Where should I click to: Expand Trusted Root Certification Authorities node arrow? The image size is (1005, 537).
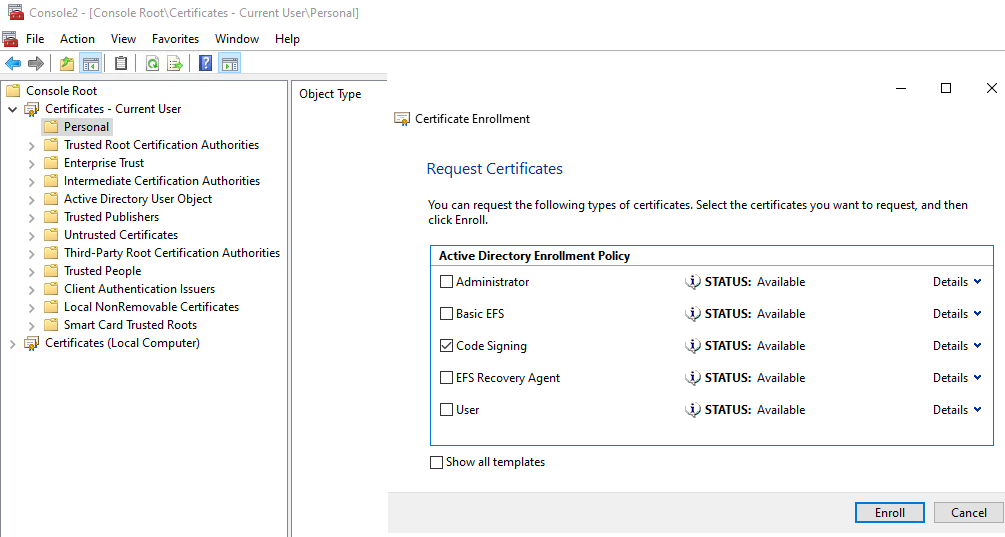(31, 146)
